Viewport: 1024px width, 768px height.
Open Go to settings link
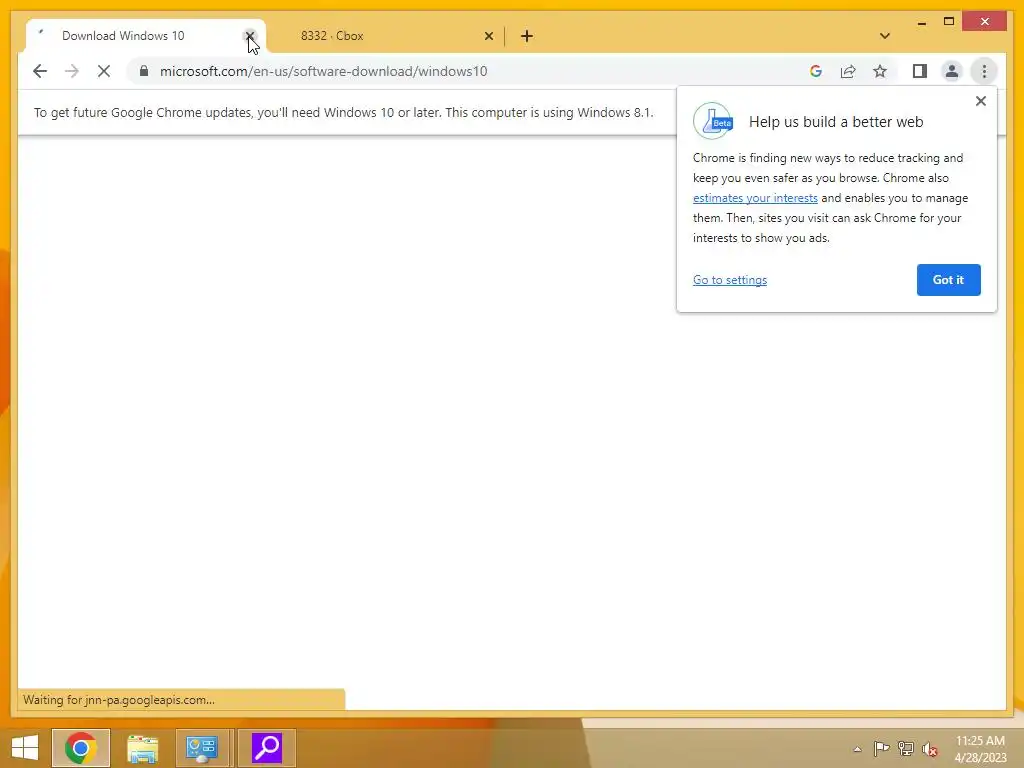(729, 280)
